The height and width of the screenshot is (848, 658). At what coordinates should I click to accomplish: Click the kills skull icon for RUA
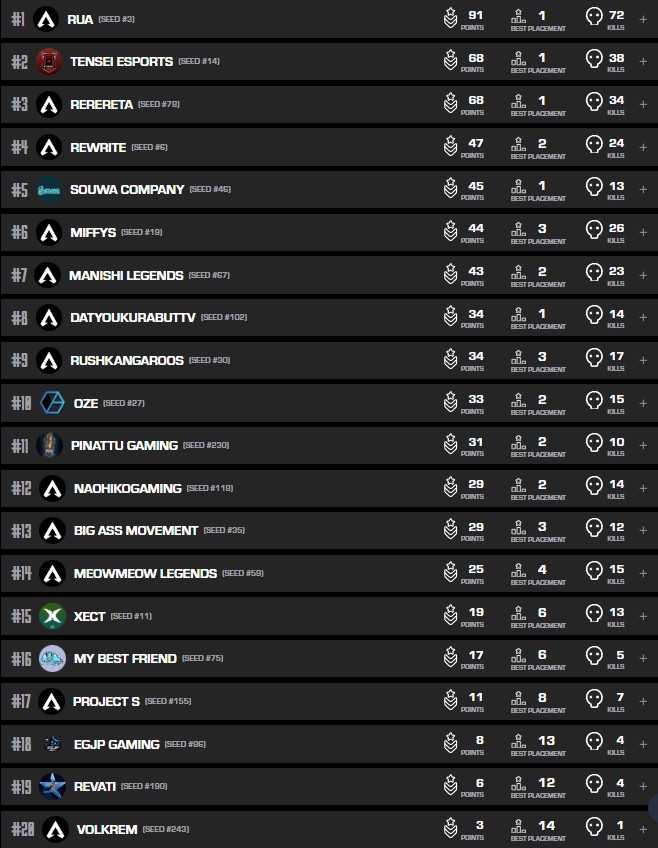(x=594, y=19)
